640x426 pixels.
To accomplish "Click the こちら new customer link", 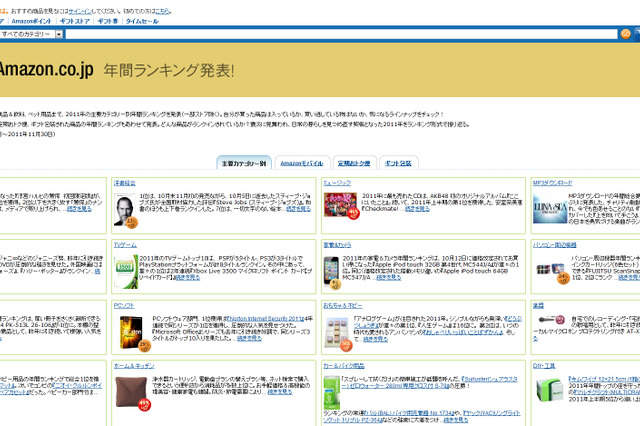I will pyautogui.click(x=162, y=11).
